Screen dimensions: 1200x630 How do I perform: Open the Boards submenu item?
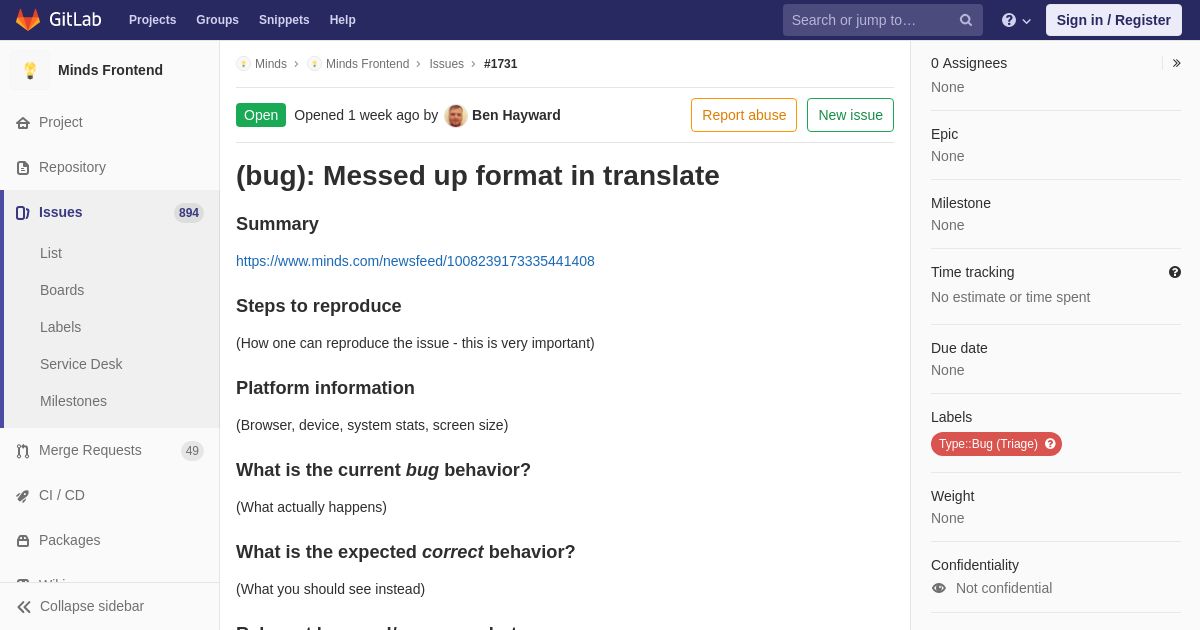[x=62, y=290]
